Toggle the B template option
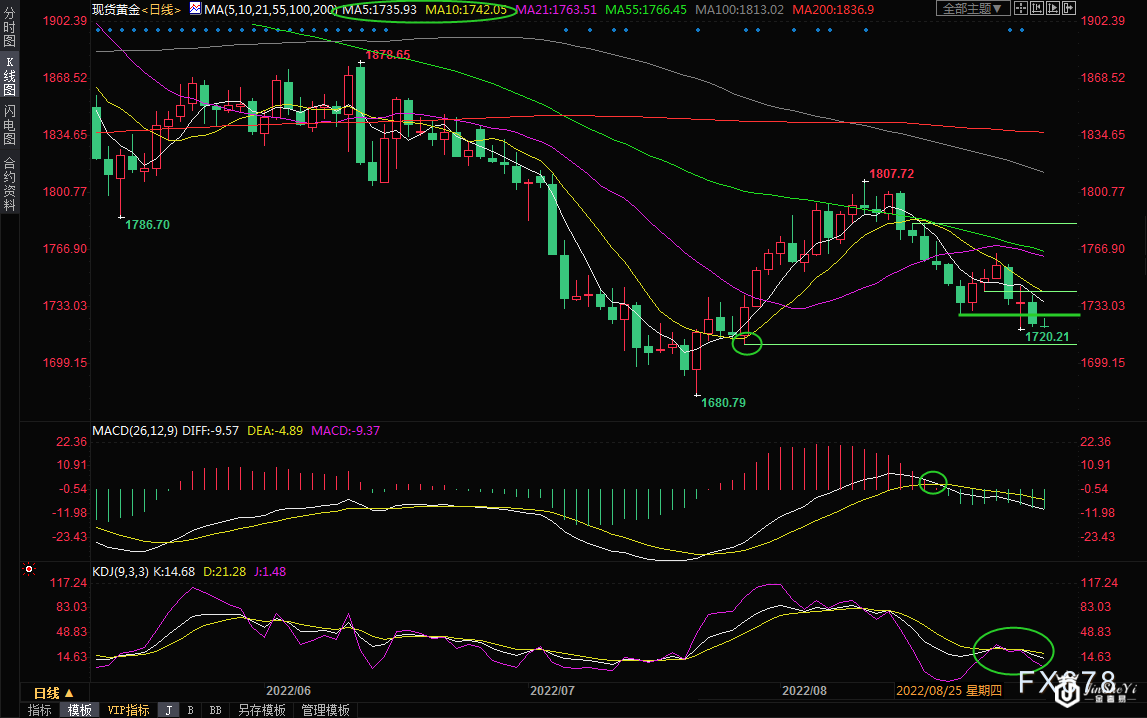The image size is (1147, 718). coord(190,710)
